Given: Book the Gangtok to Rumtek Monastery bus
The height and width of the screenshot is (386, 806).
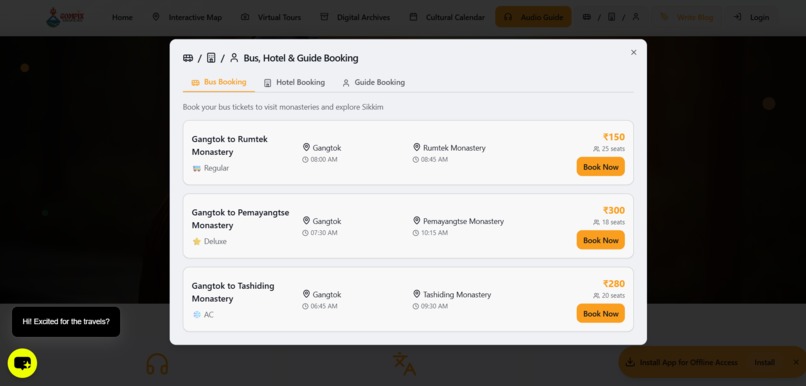Looking at the screenshot, I should click(x=600, y=167).
